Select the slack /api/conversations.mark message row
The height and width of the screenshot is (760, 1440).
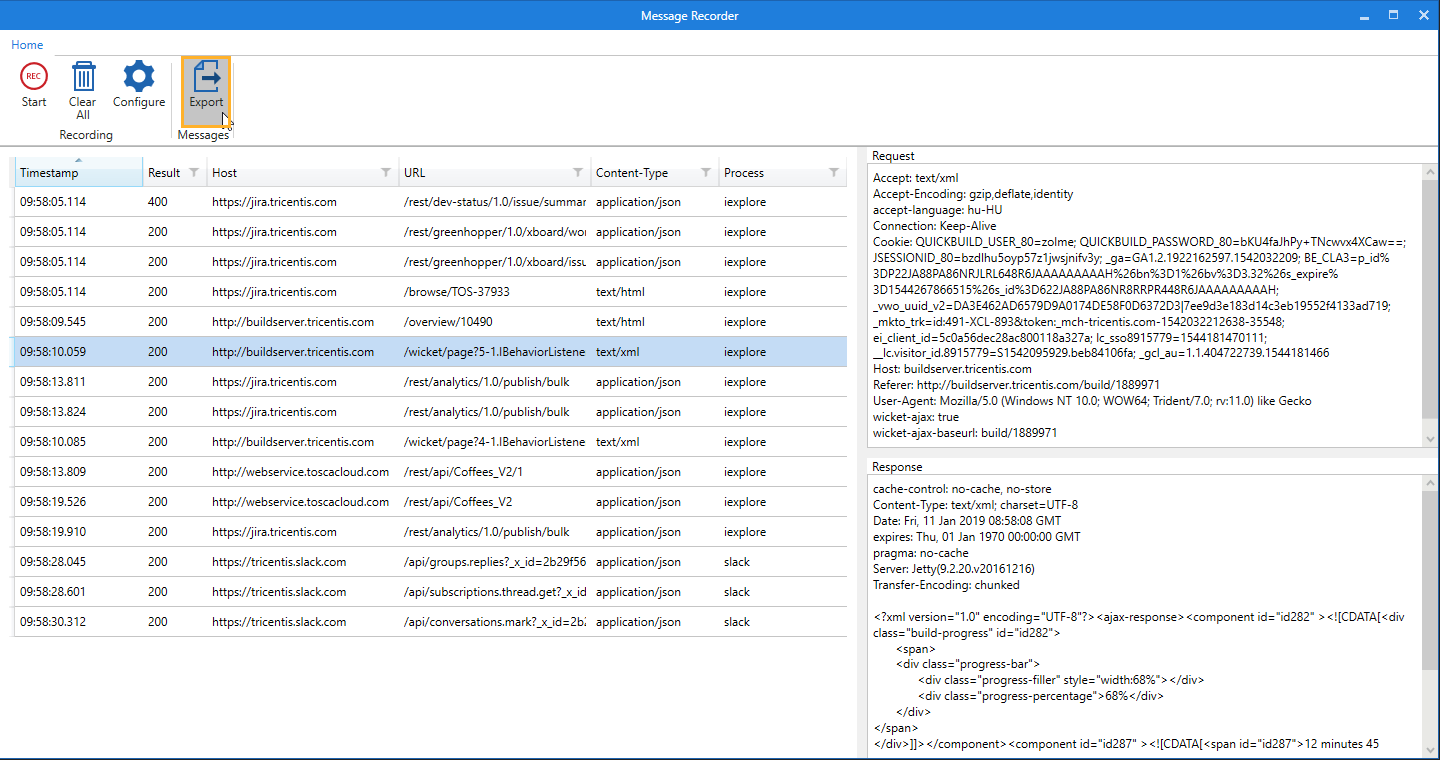[400, 621]
